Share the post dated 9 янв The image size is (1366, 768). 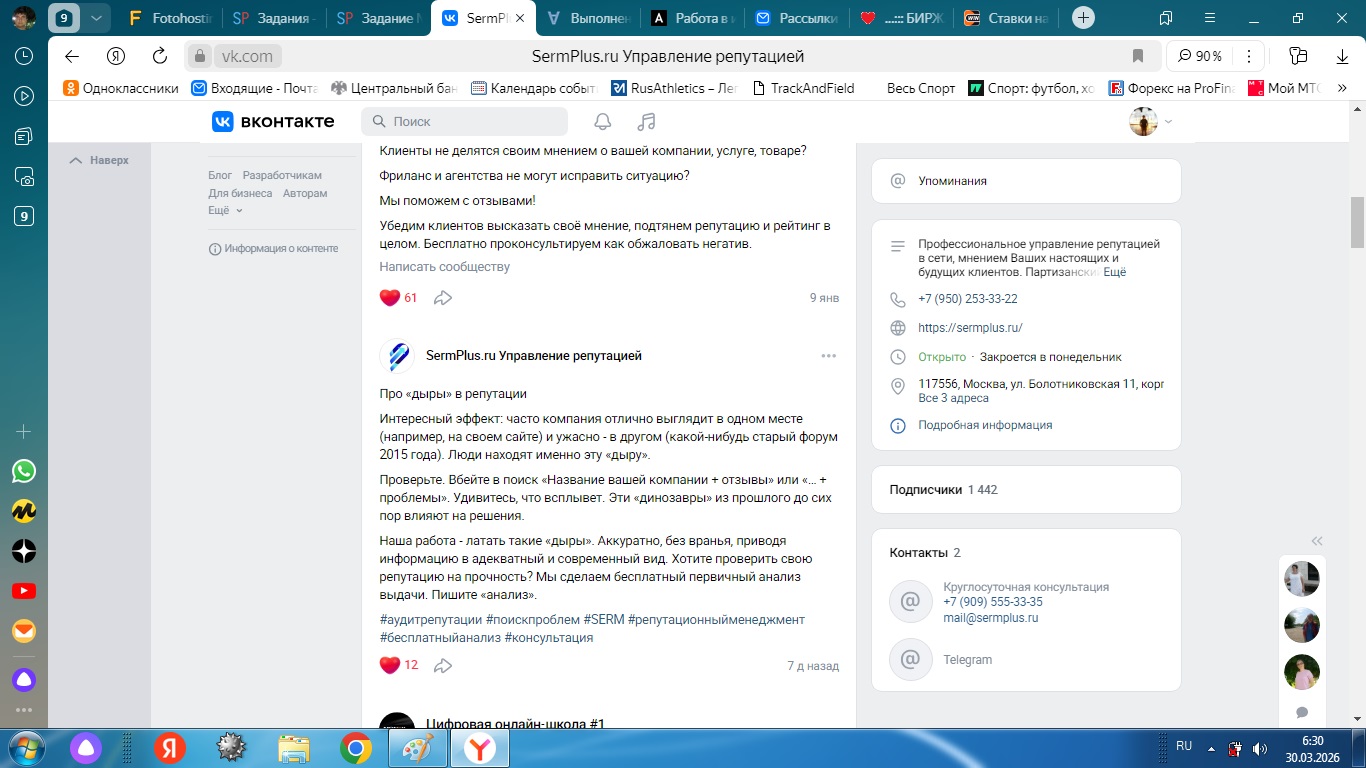click(x=443, y=297)
